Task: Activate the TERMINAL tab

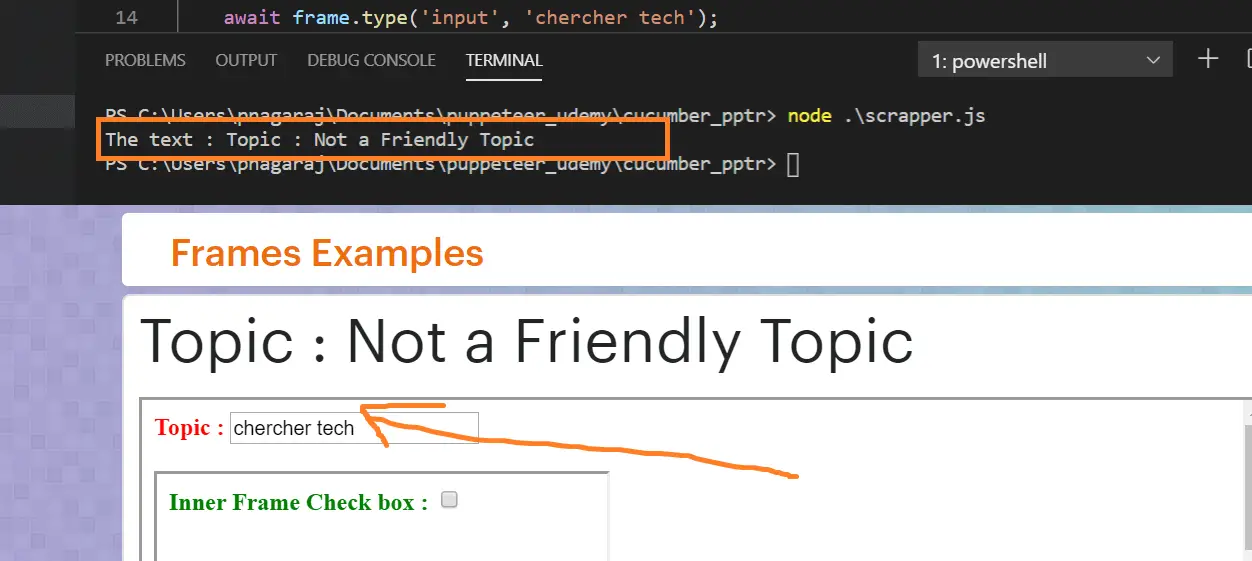Action: (504, 60)
